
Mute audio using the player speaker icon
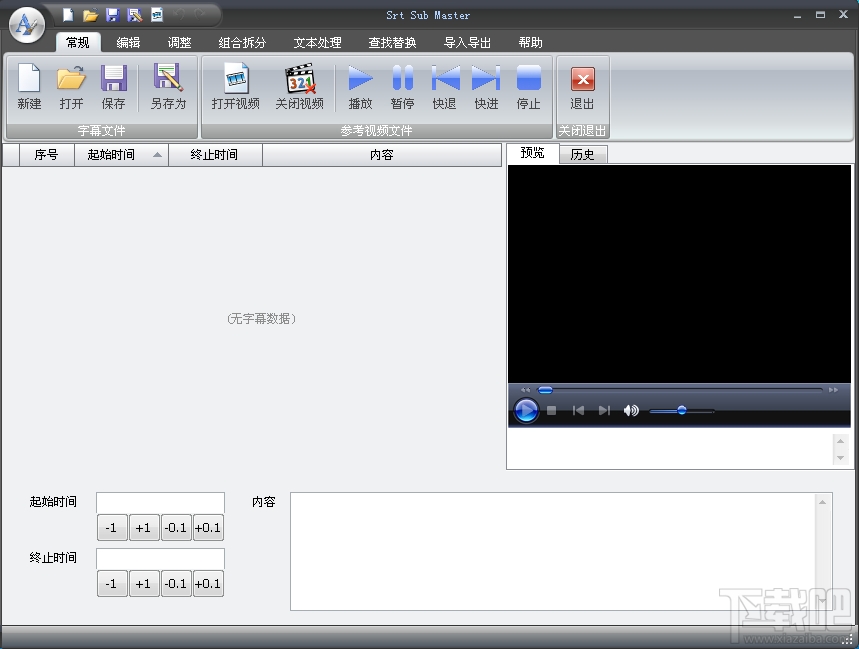point(631,410)
